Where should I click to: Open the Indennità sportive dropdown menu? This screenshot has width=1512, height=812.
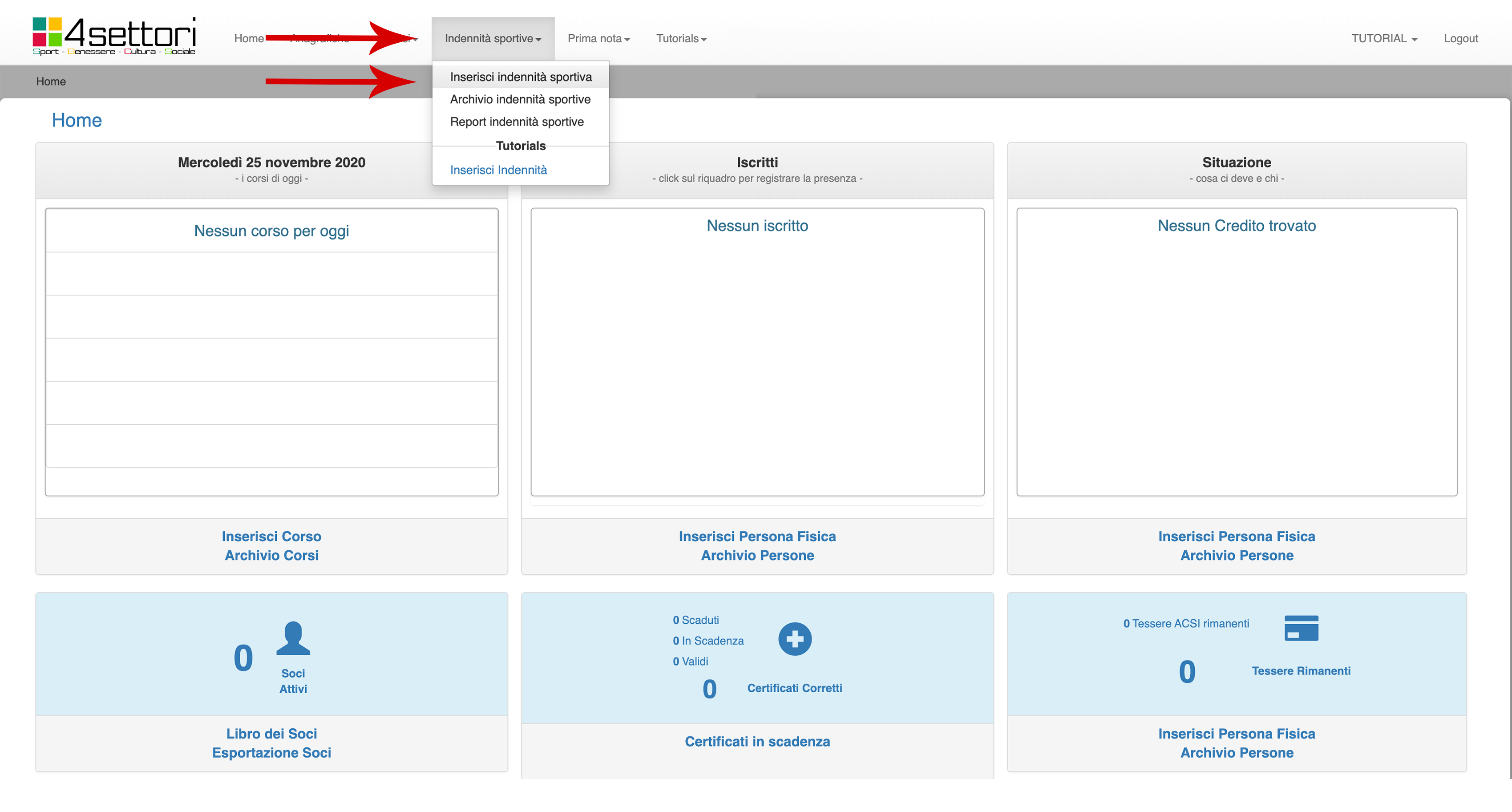pos(493,39)
